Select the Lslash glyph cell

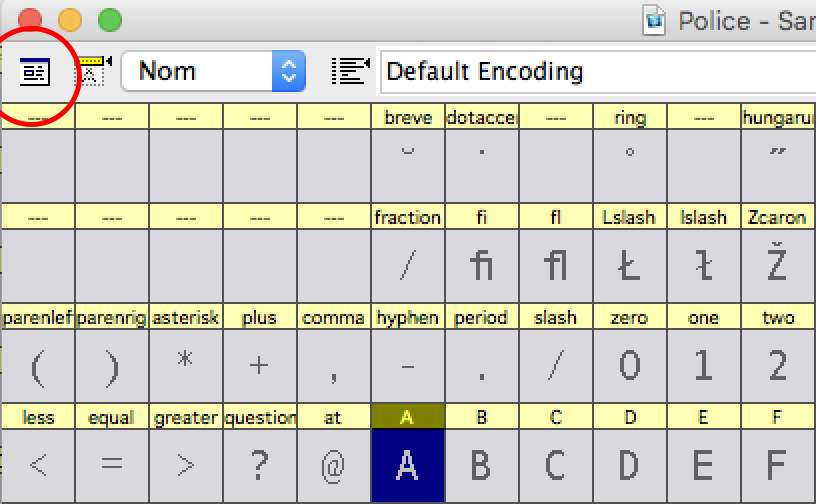pyautogui.click(x=629, y=266)
